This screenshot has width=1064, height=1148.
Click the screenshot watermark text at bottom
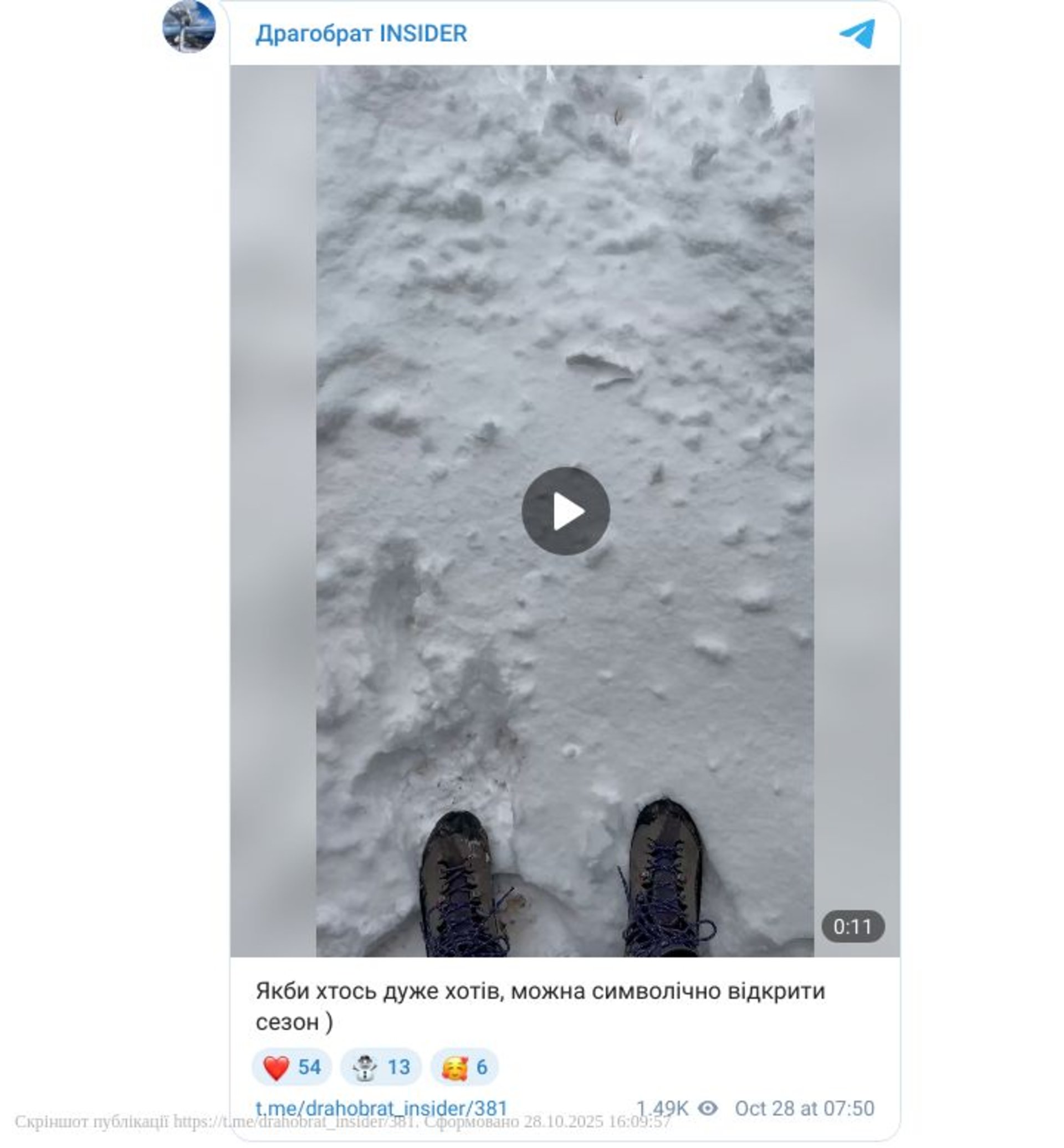tap(343, 1121)
